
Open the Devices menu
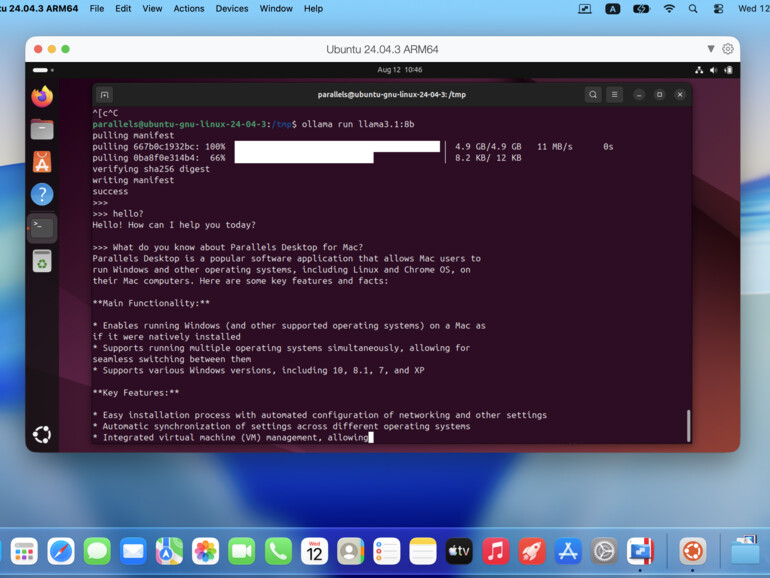232,9
